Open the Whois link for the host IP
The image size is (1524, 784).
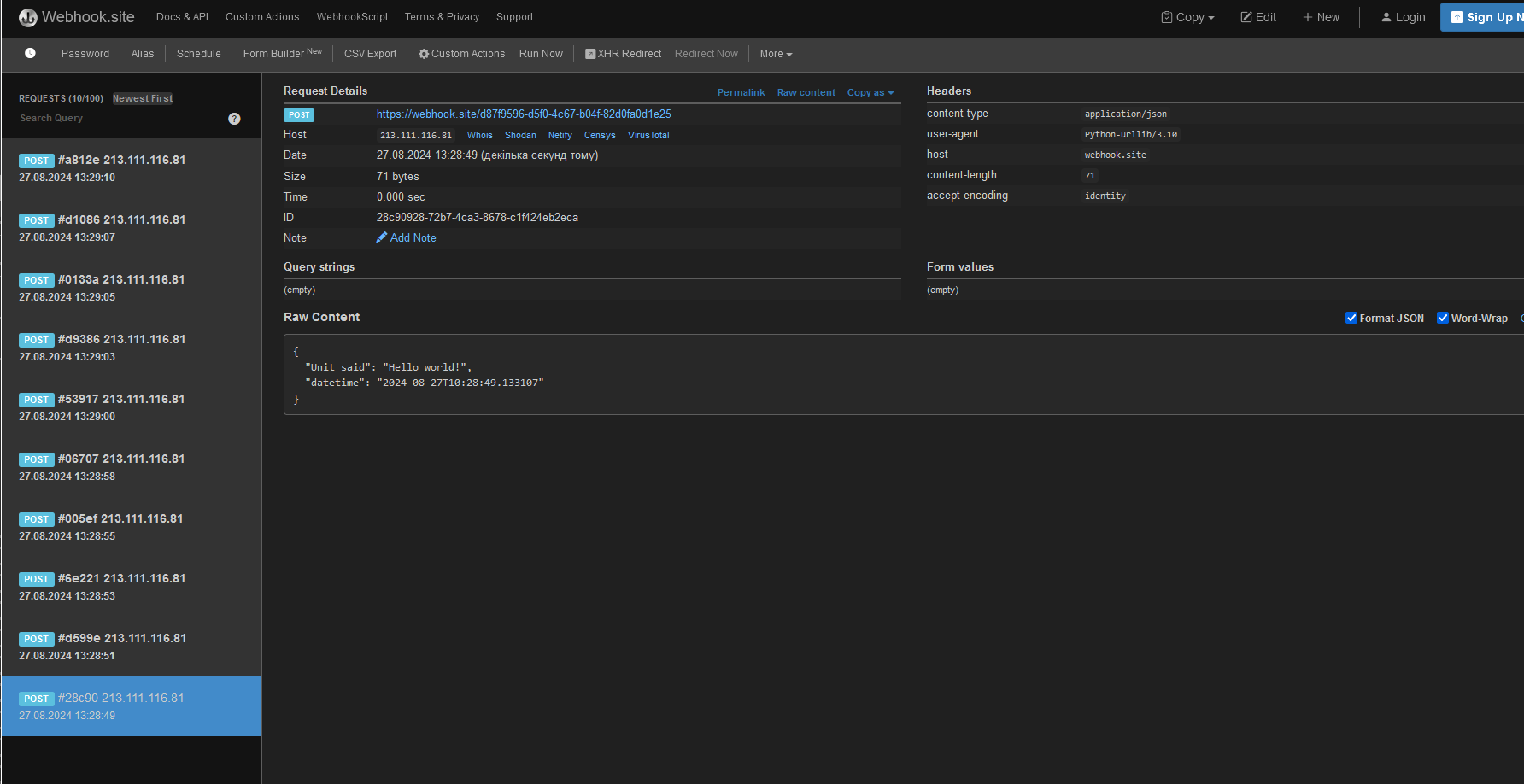[x=479, y=135]
